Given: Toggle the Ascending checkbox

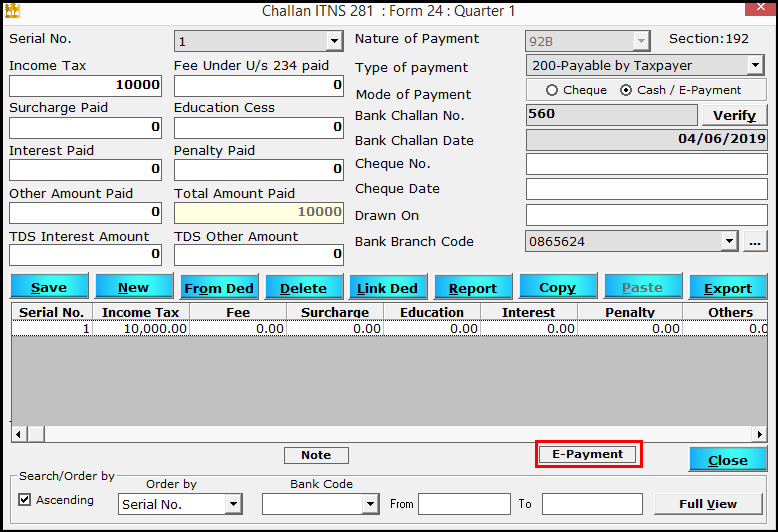Looking at the screenshot, I should pyautogui.click(x=25, y=500).
